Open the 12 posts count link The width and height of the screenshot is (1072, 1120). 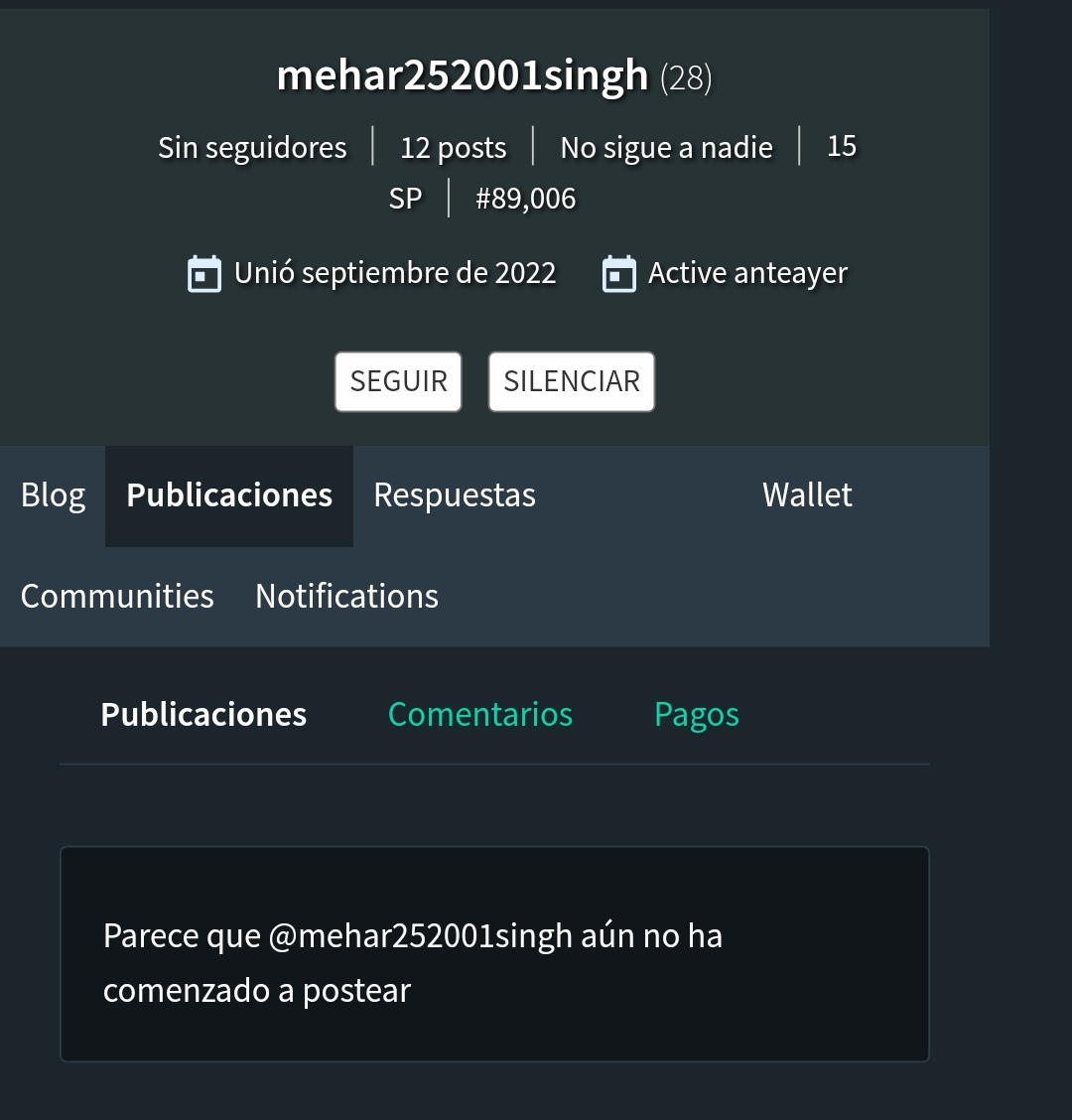[x=453, y=148]
